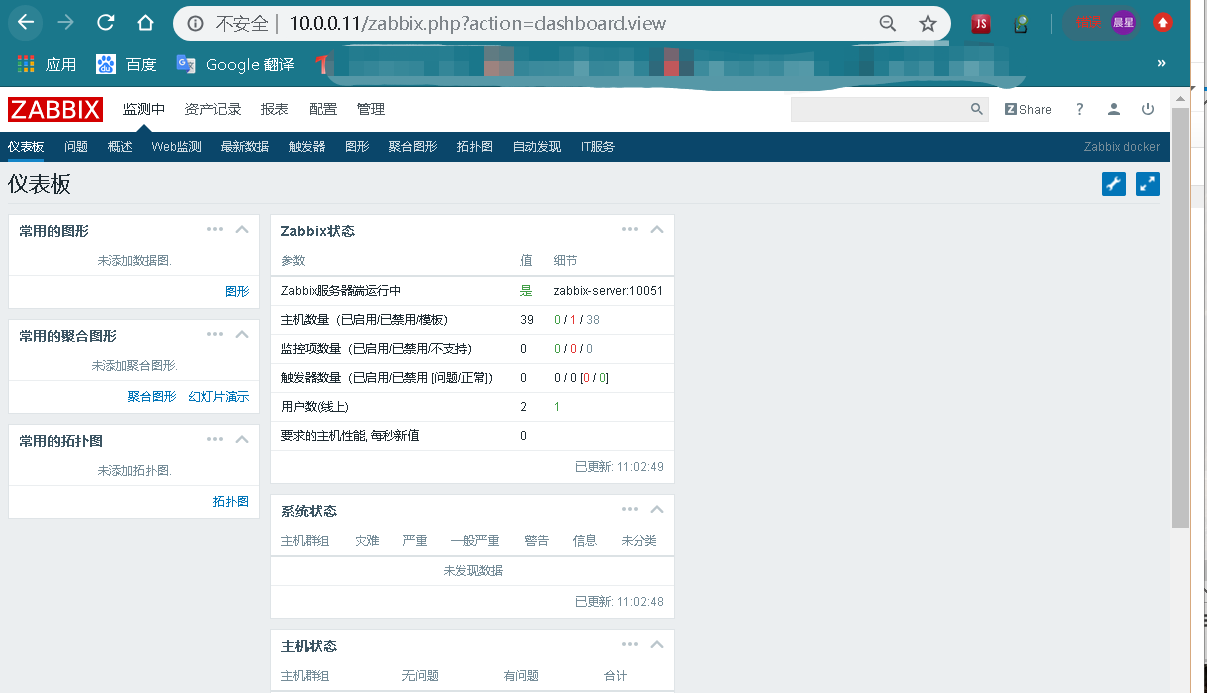1207x693 pixels.
Task: Open the 资产记录 main menu
Action: 213,109
